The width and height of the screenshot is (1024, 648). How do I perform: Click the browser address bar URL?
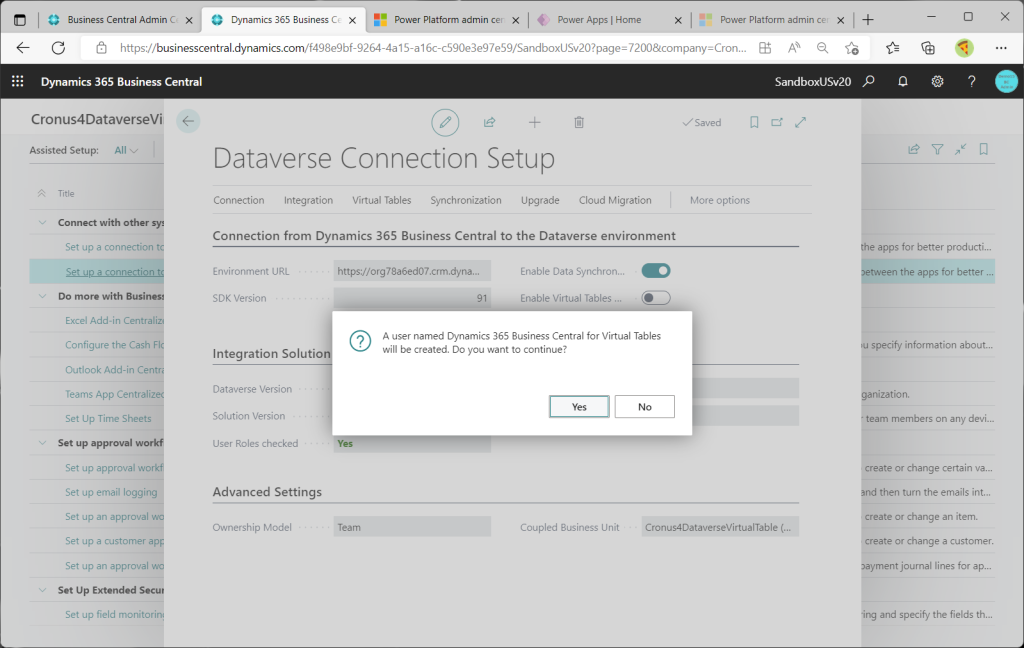pos(432,48)
